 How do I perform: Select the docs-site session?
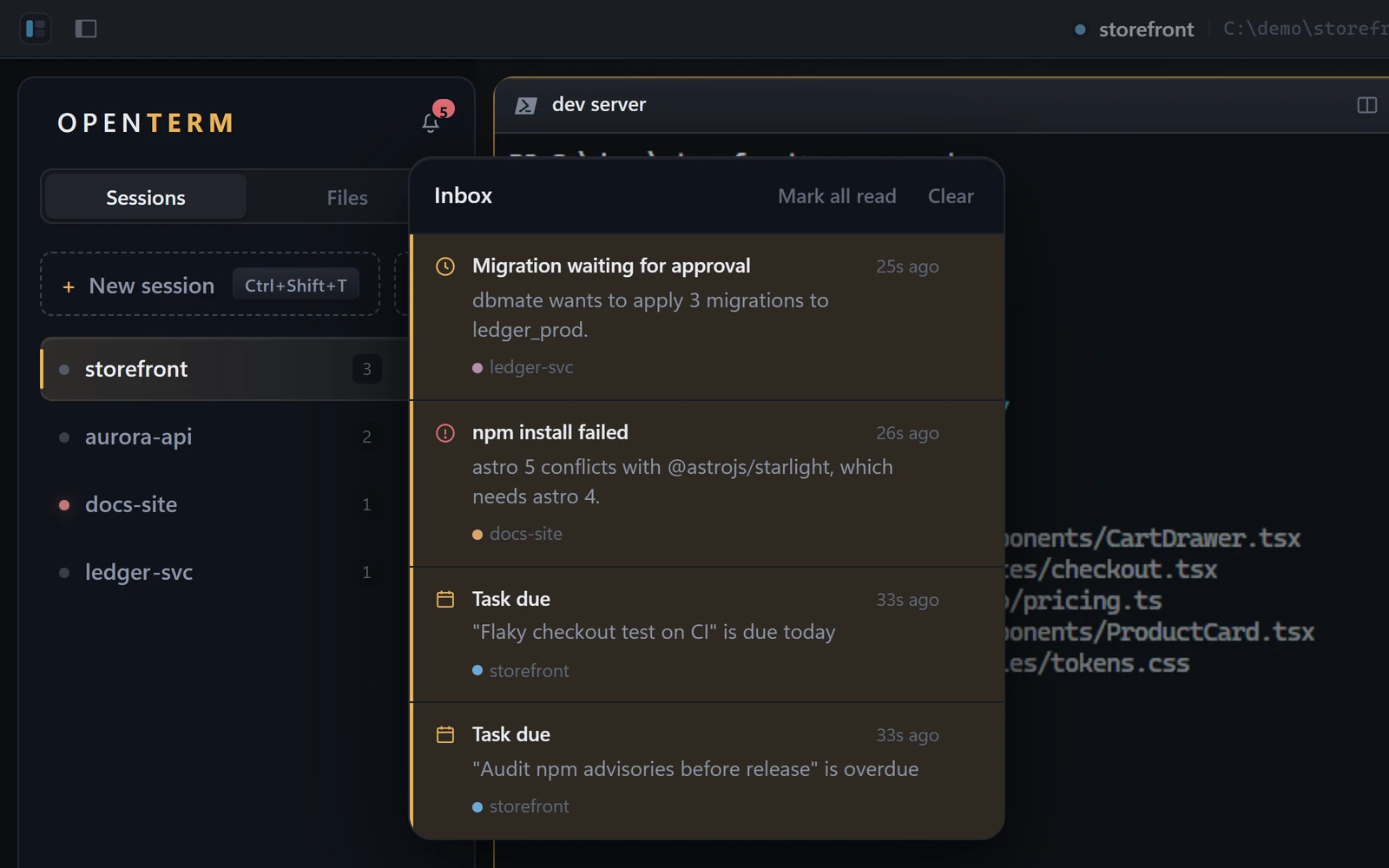point(224,504)
